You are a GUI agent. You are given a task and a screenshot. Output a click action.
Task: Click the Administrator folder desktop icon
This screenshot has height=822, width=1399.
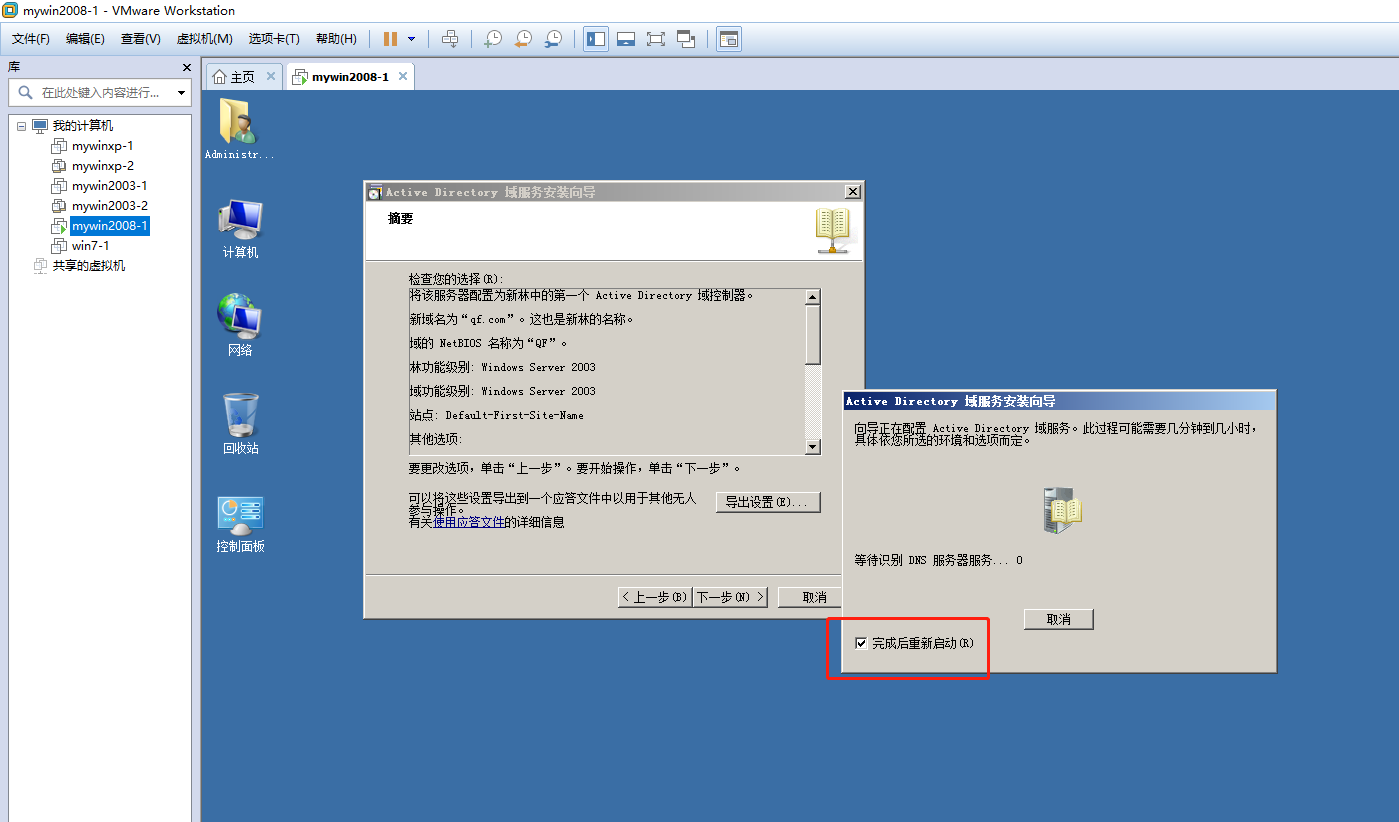pyautogui.click(x=240, y=129)
